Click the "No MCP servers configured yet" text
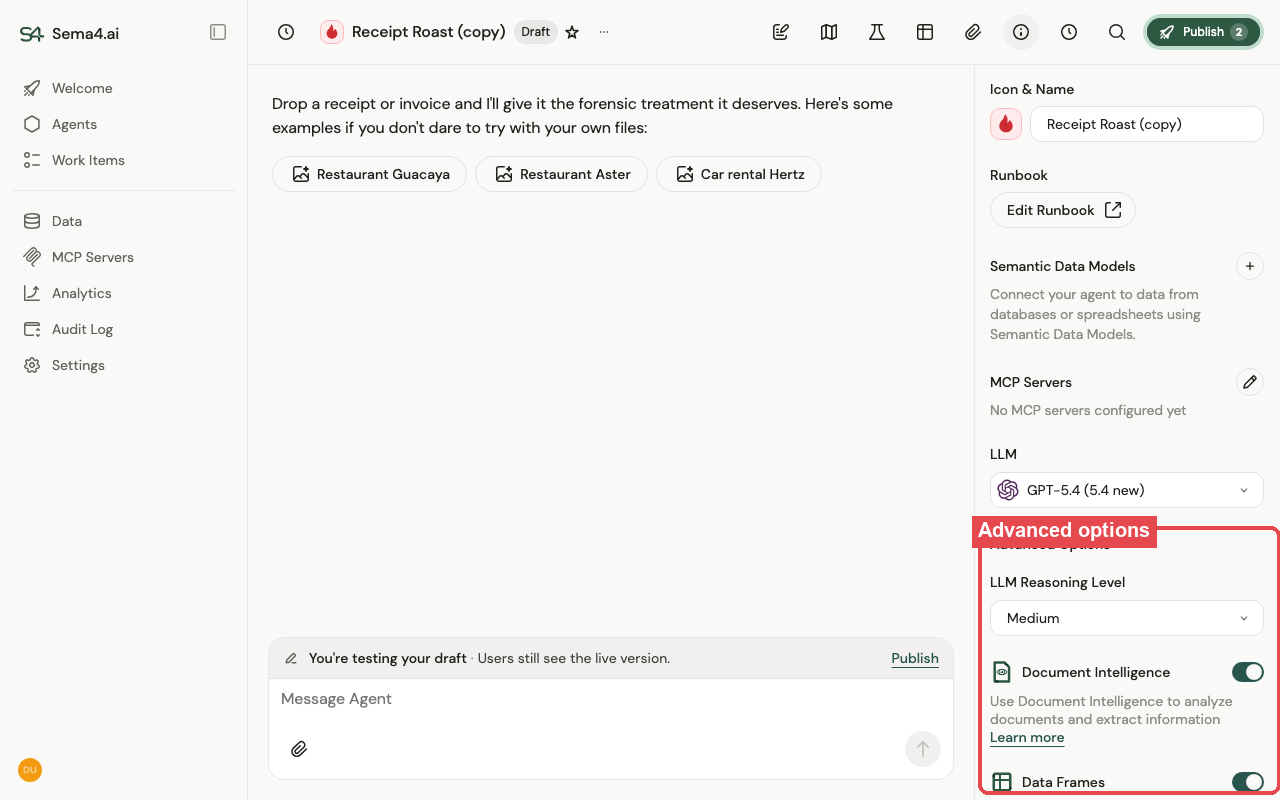 point(1088,410)
